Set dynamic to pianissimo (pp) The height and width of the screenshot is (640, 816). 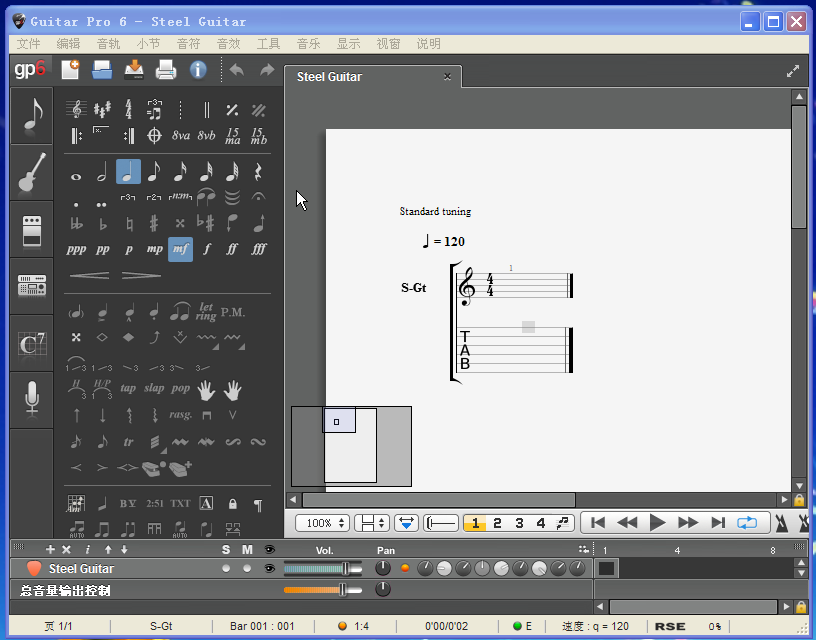point(103,250)
